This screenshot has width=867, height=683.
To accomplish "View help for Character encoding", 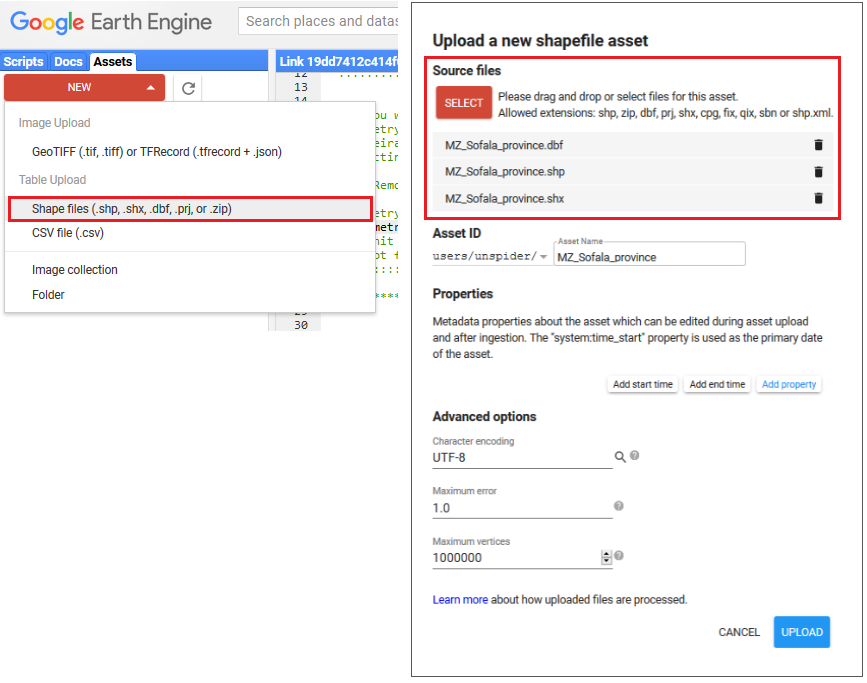I will point(636,454).
